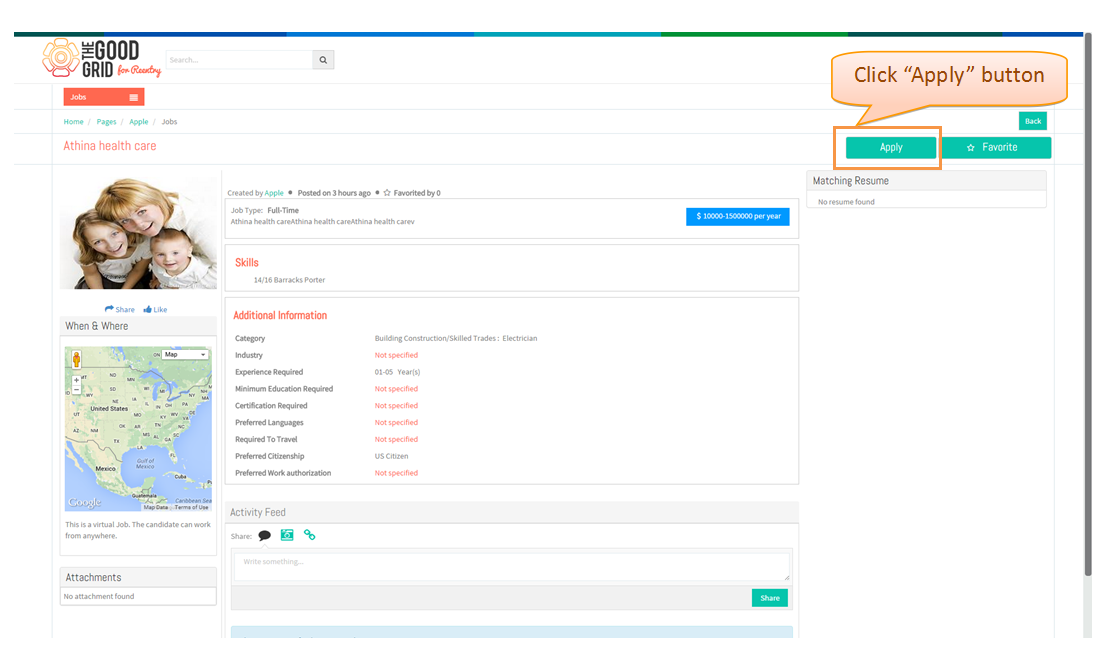Click the Like thumbs-up link
Viewport: 1106px width, 659px height.
tap(155, 309)
